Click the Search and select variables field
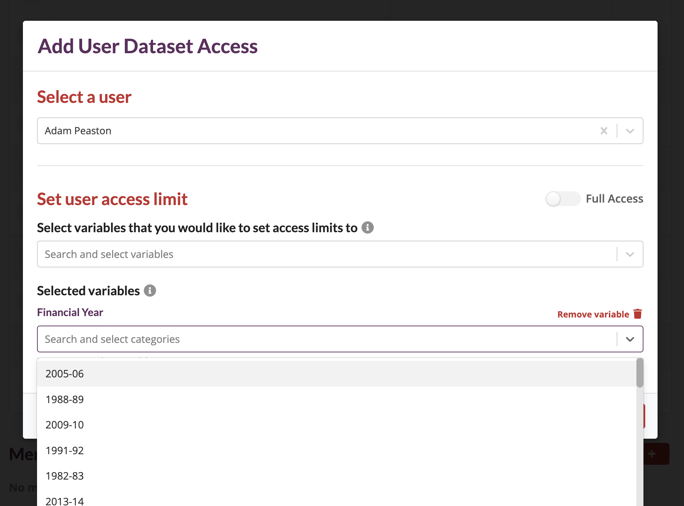Screen dimensions: 684x506 click(340, 254)
